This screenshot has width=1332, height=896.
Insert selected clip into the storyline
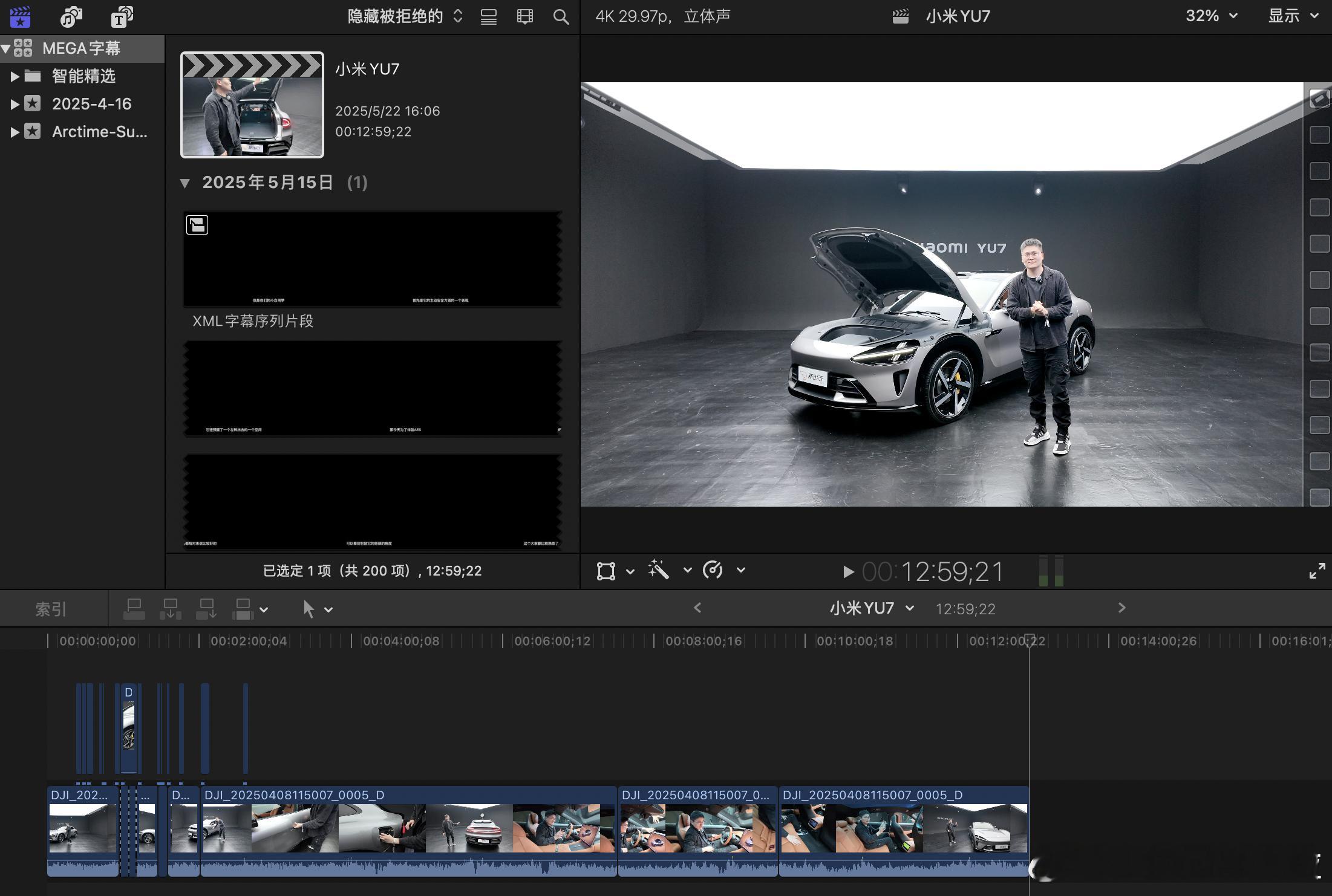tap(170, 609)
